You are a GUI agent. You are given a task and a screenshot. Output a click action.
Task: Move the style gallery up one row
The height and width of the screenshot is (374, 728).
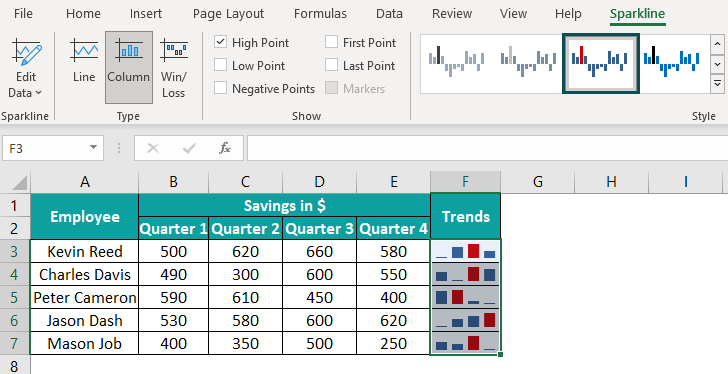click(x=717, y=44)
